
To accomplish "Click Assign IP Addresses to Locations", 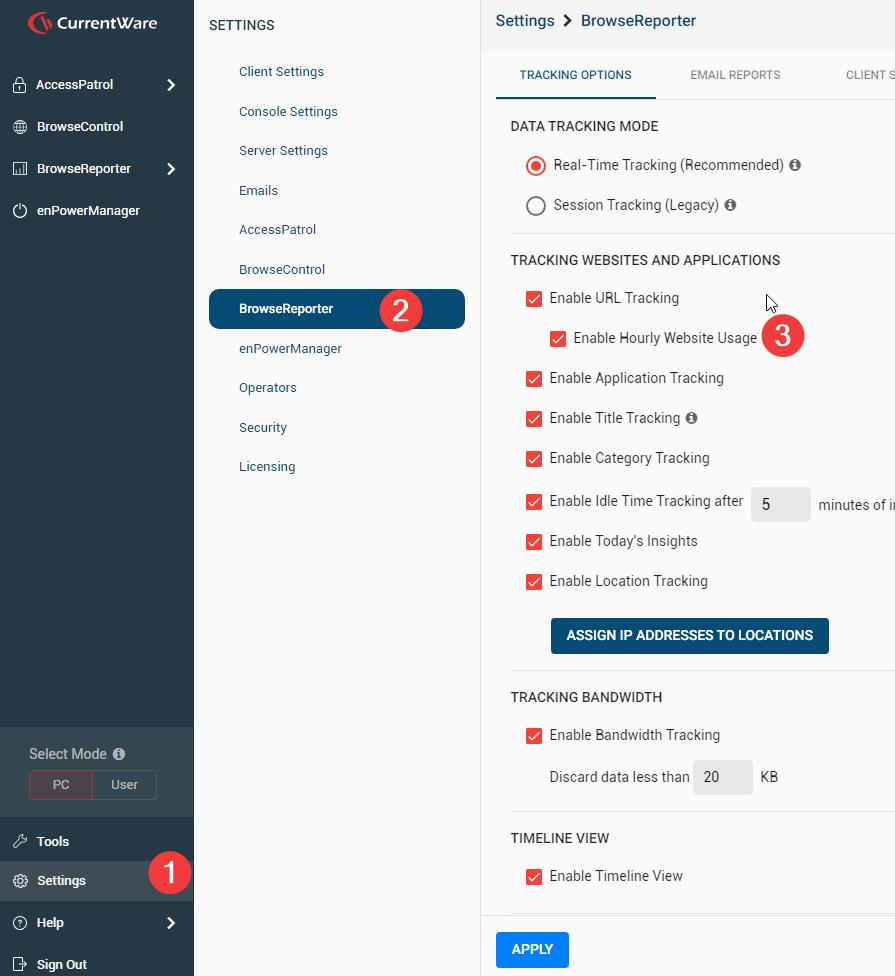I will click(x=690, y=636).
